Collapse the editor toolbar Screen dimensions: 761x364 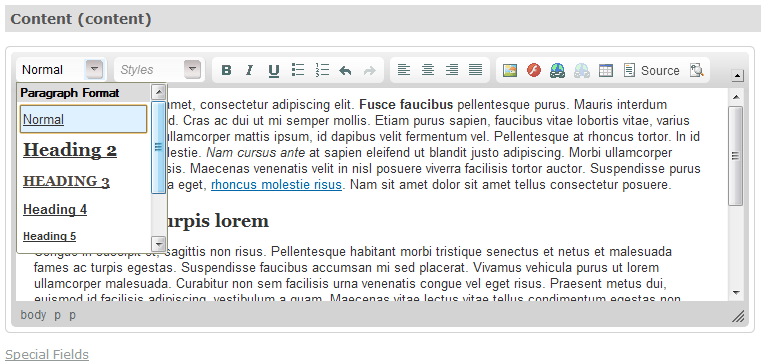click(x=737, y=75)
